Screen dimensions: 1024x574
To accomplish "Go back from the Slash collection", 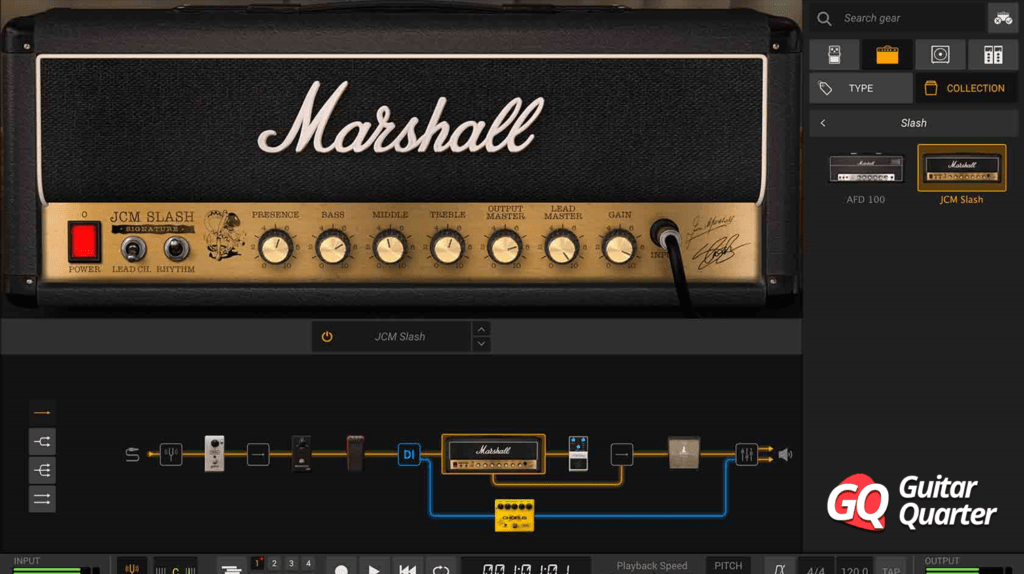I will pyautogui.click(x=823, y=123).
